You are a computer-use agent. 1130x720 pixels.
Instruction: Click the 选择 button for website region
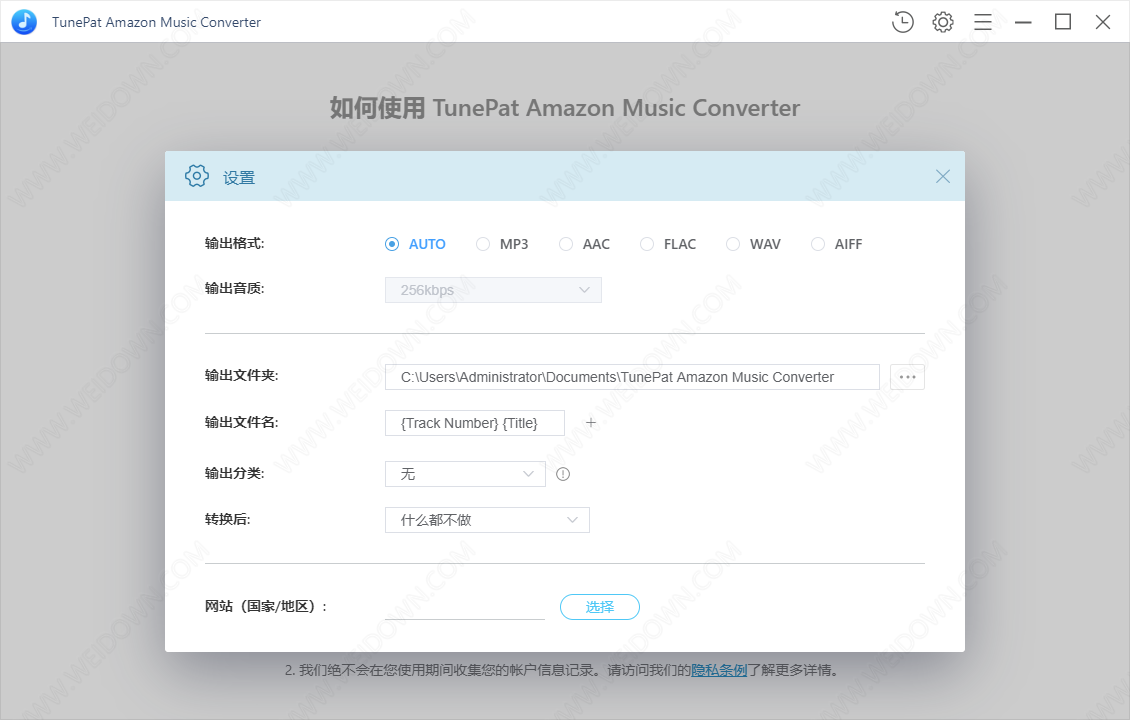click(x=600, y=607)
